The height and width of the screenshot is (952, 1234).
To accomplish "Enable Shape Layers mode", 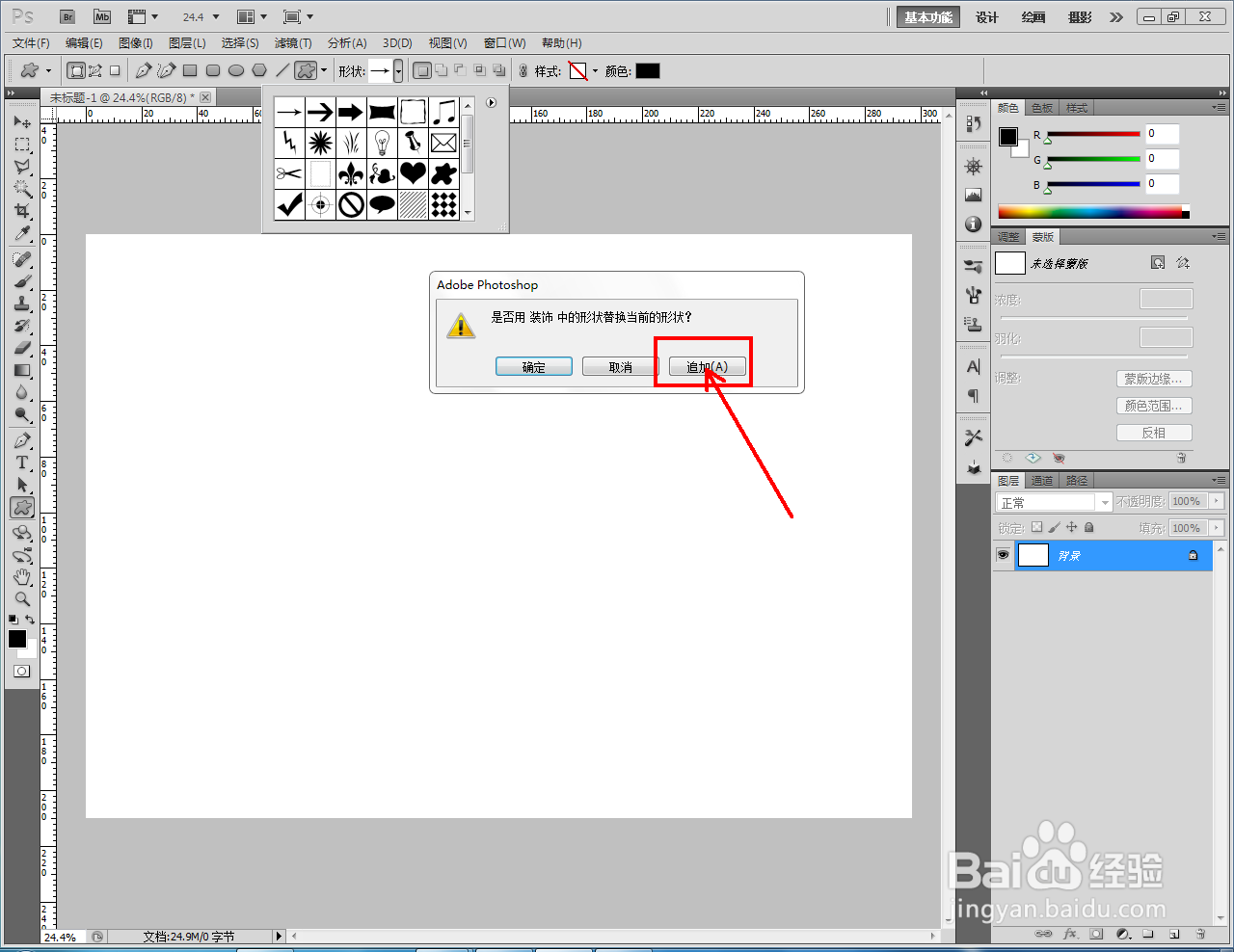I will pos(76,70).
